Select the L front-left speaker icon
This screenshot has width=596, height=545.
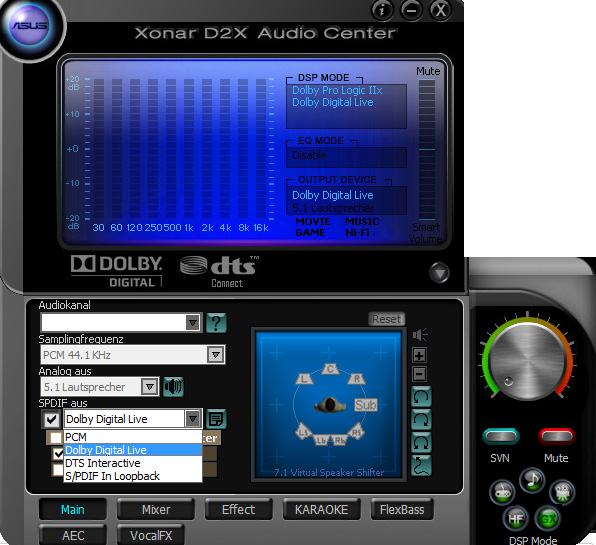(x=304, y=379)
